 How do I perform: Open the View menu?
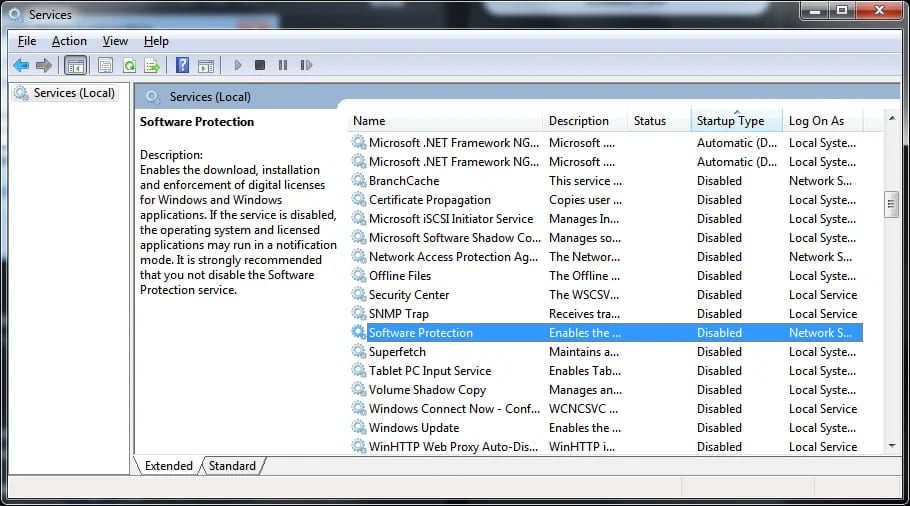coord(115,41)
